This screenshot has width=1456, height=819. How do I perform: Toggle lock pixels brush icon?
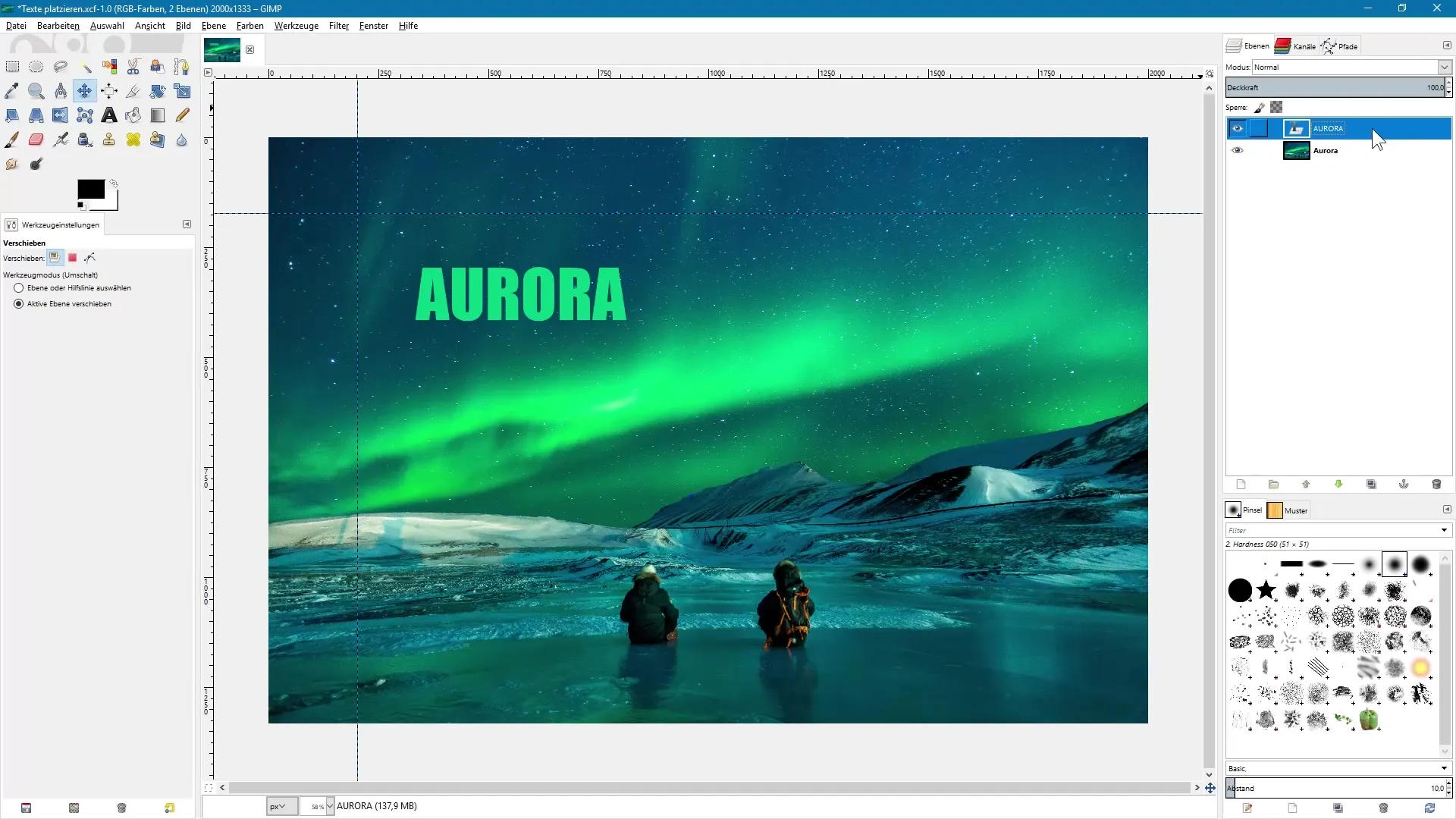click(1260, 108)
